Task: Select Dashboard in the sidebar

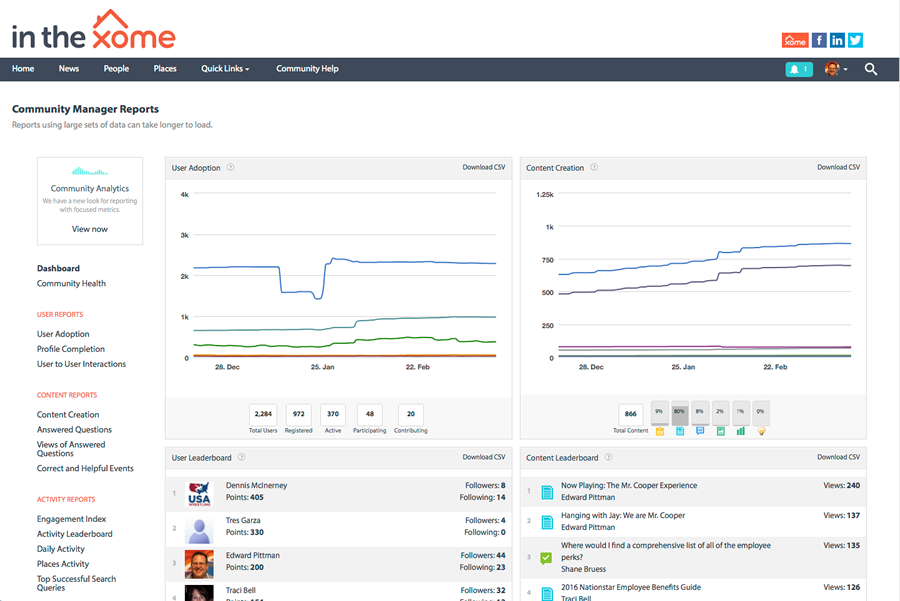Action: pyautogui.click(x=59, y=268)
